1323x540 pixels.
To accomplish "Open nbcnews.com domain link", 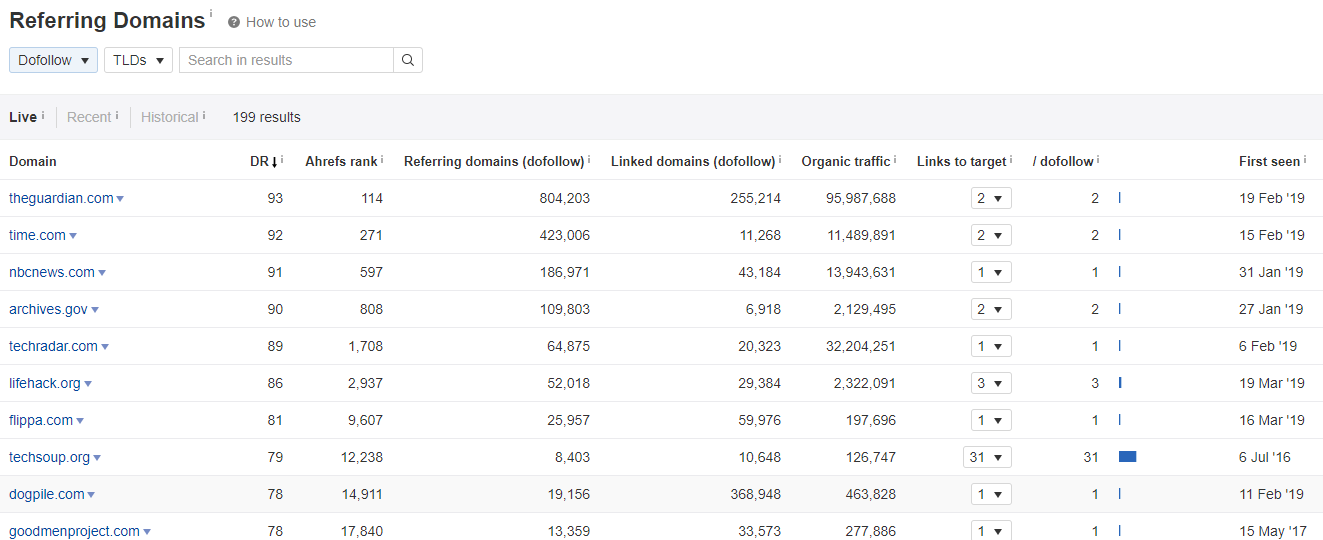I will coord(52,272).
